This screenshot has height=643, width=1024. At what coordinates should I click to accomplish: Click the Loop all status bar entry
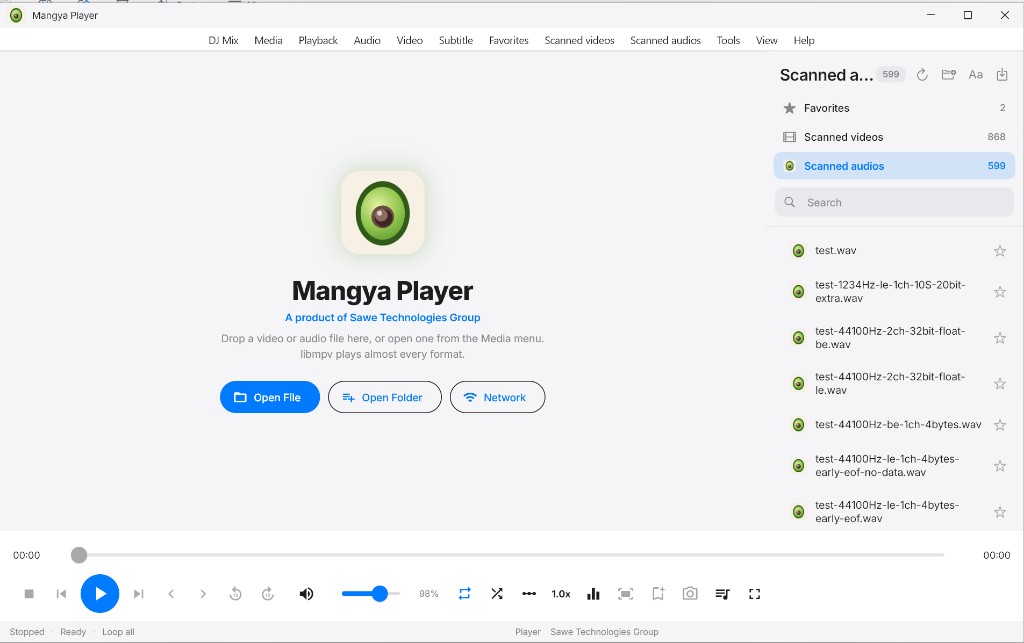click(118, 632)
